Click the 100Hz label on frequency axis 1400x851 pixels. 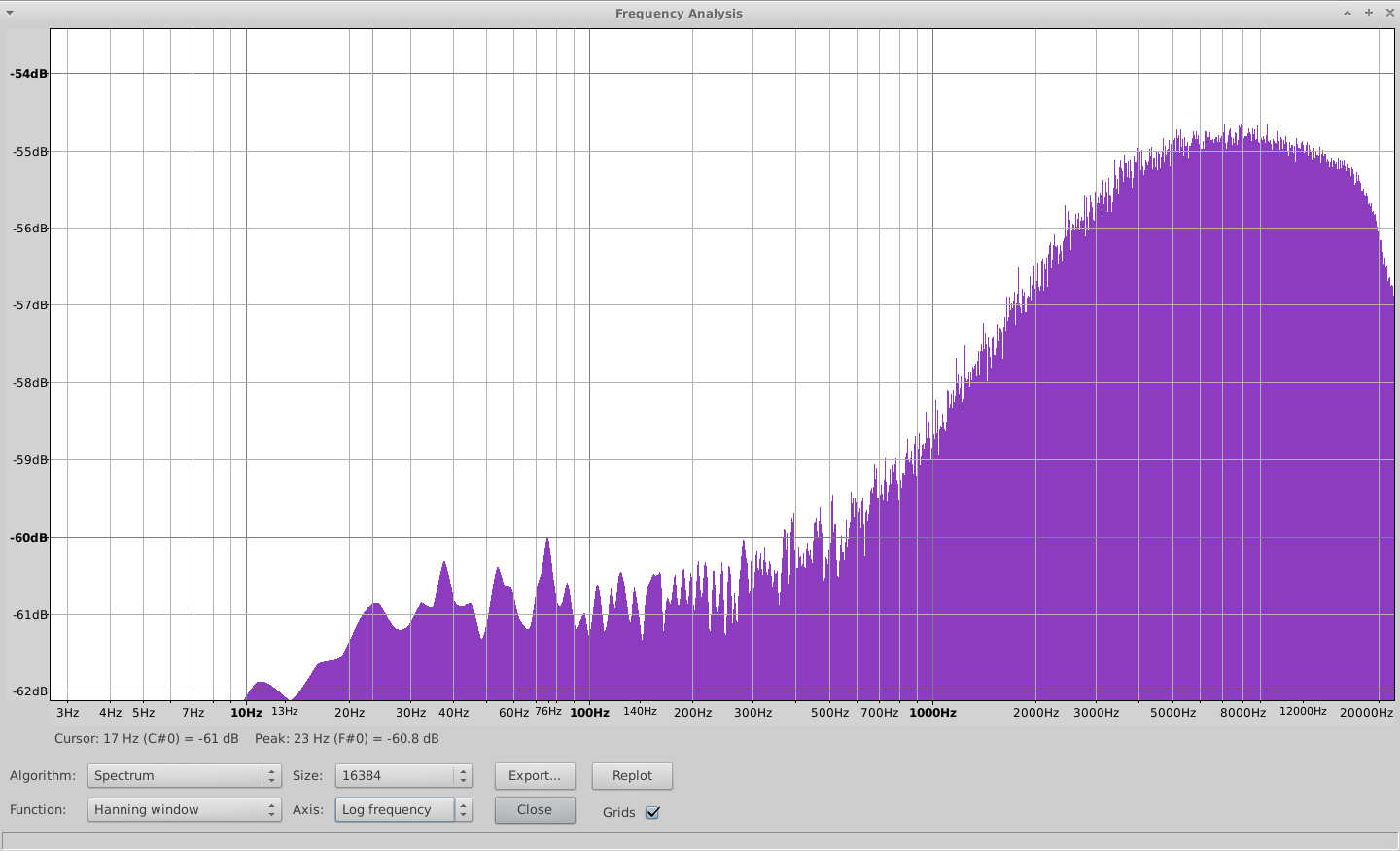coord(589,713)
